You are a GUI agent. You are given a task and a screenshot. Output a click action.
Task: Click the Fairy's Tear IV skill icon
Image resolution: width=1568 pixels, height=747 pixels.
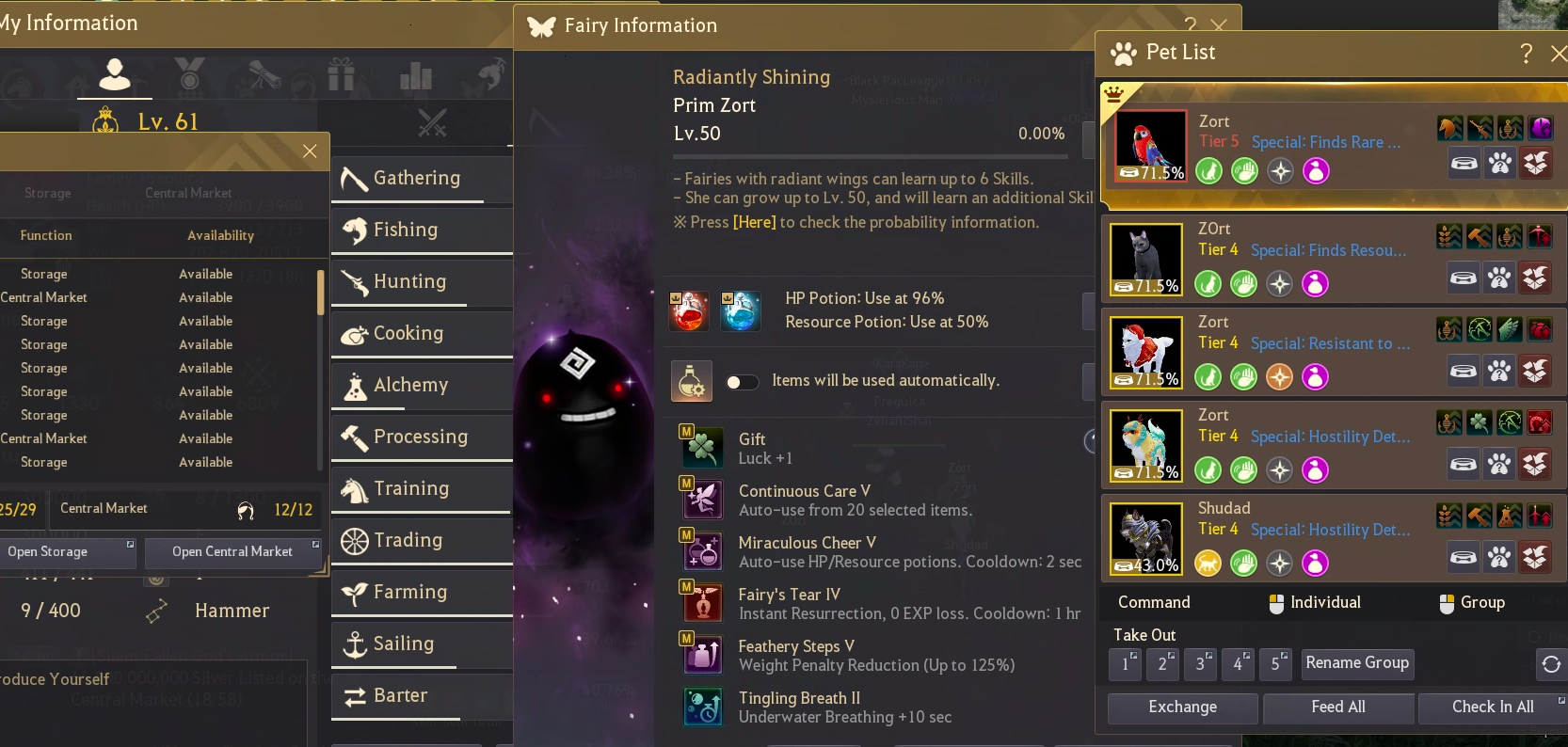[702, 603]
